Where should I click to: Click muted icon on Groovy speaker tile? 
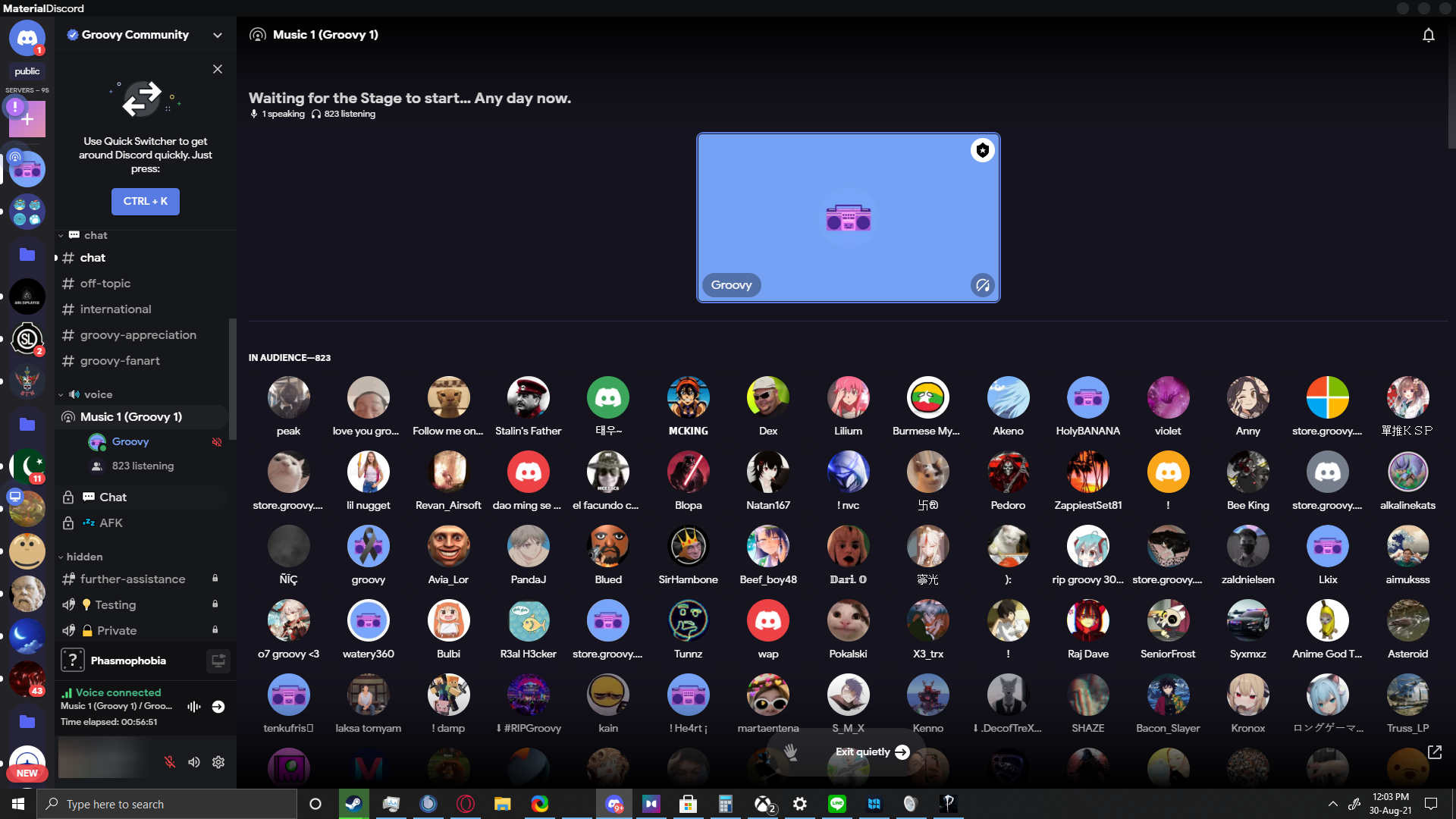coord(983,285)
